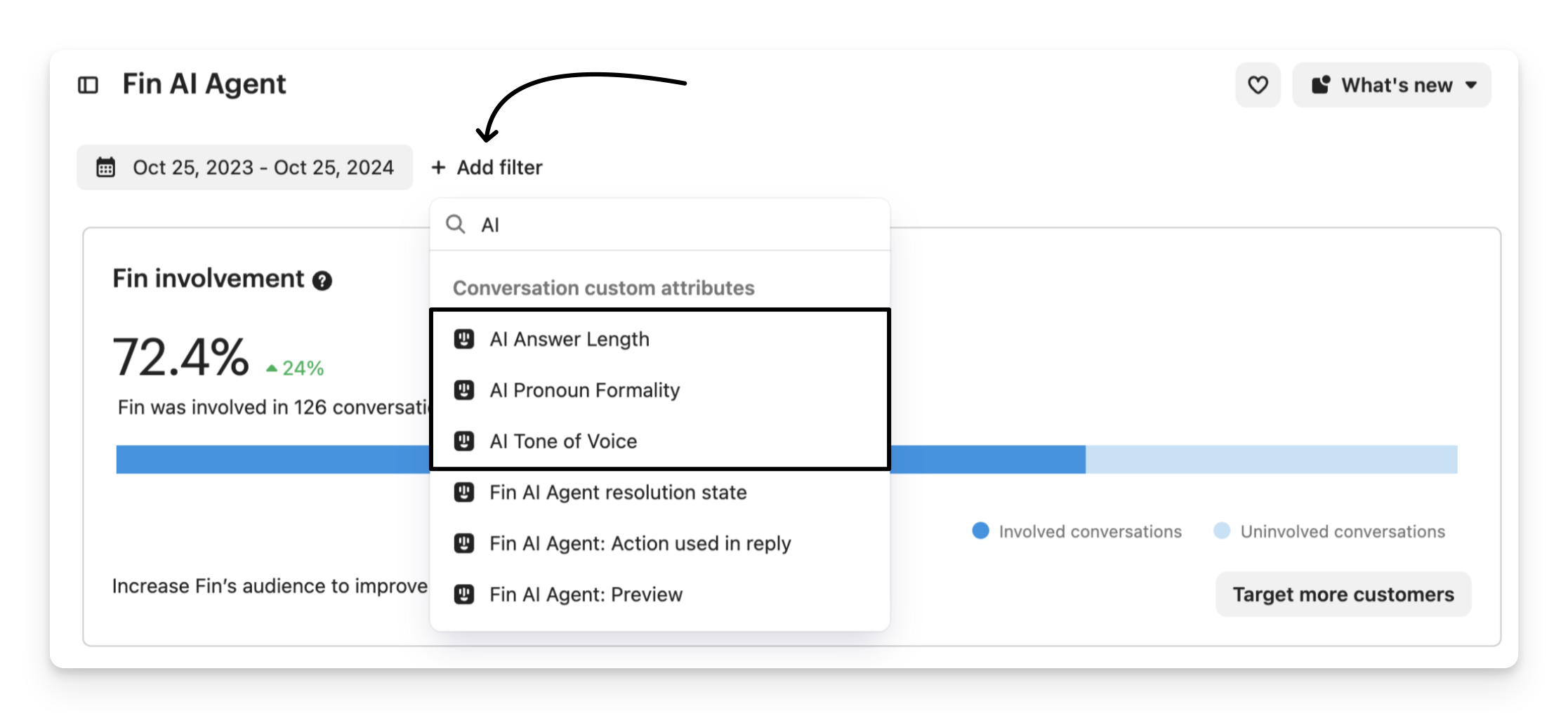Click the Uninvolved conversations light bar segment
The height and width of the screenshot is (718, 1568).
pos(1271,460)
